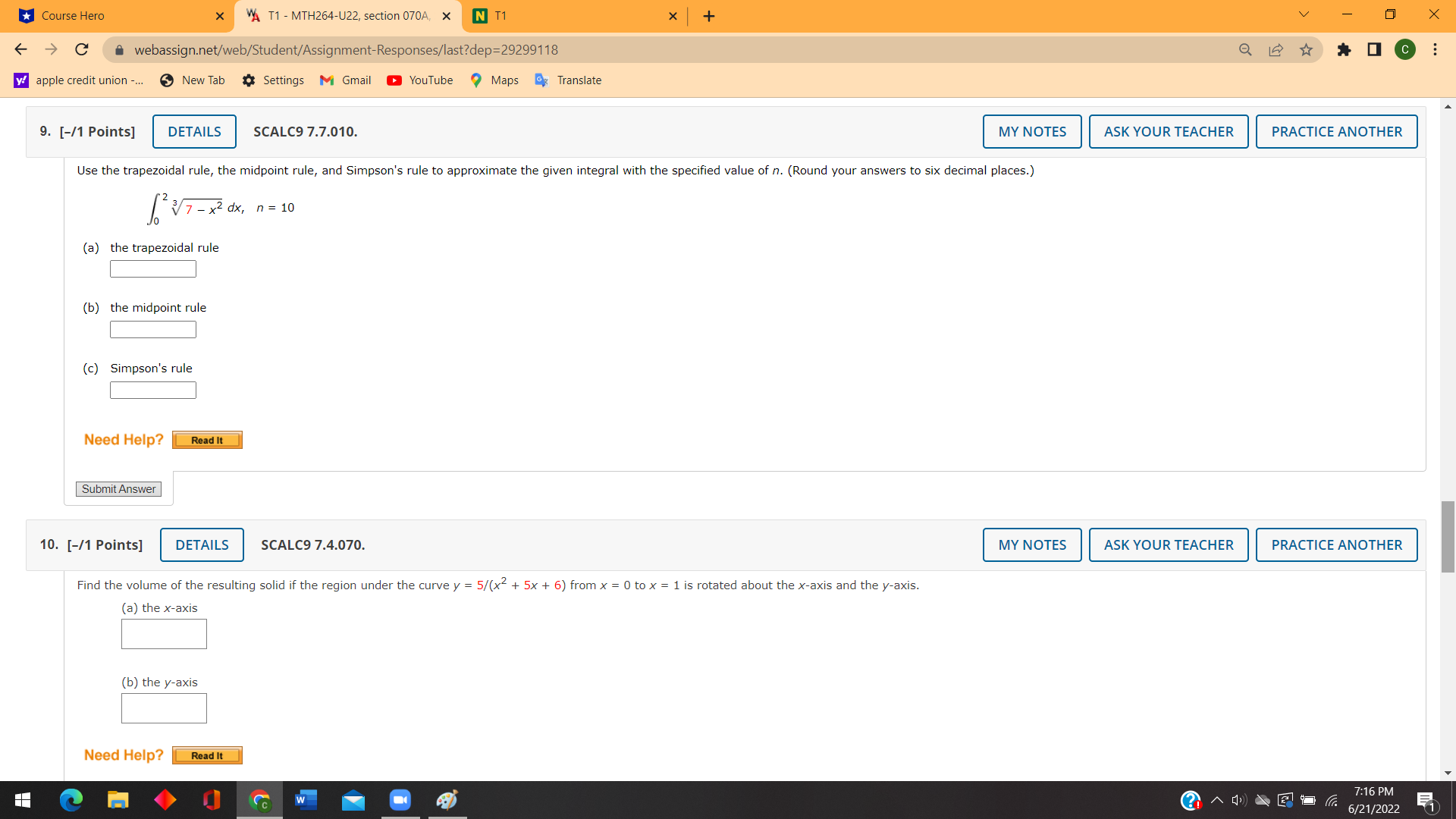
Task: Open the zoom magnifier icon in address bar
Action: click(x=1245, y=50)
